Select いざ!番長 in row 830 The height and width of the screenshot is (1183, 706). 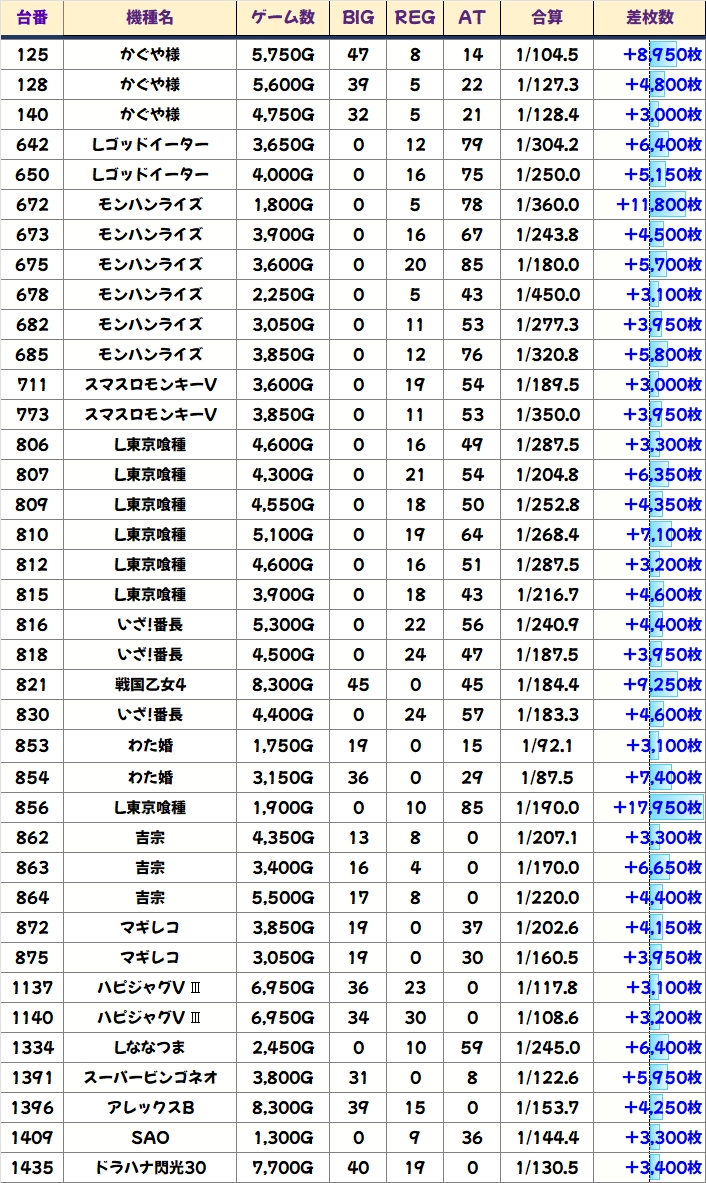pyautogui.click(x=150, y=714)
